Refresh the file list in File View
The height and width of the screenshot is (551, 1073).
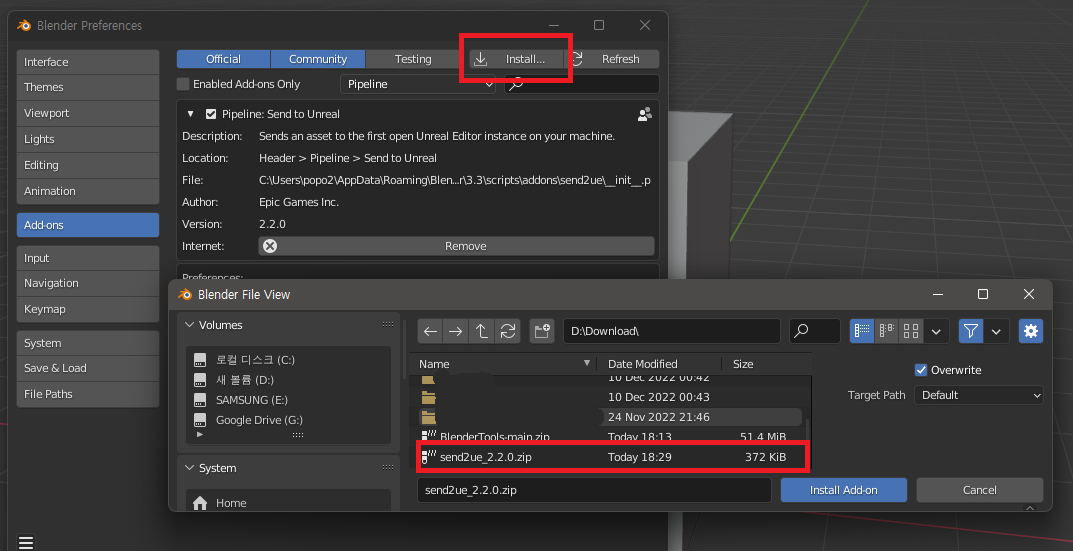[508, 331]
